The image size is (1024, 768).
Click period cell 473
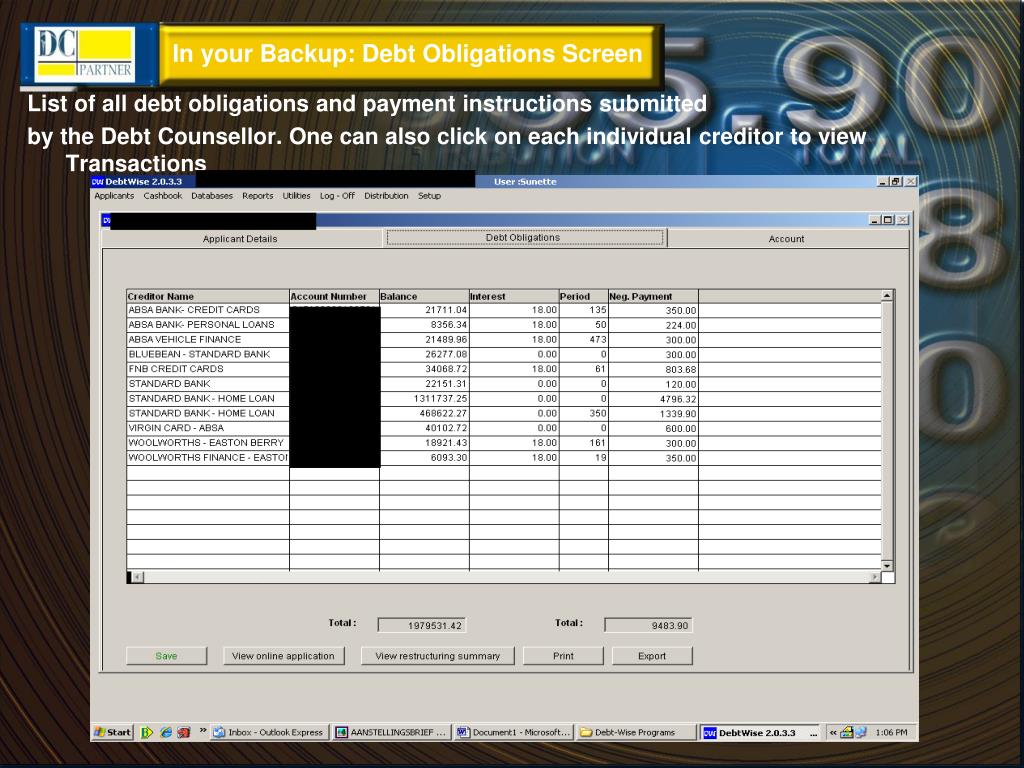(584, 340)
